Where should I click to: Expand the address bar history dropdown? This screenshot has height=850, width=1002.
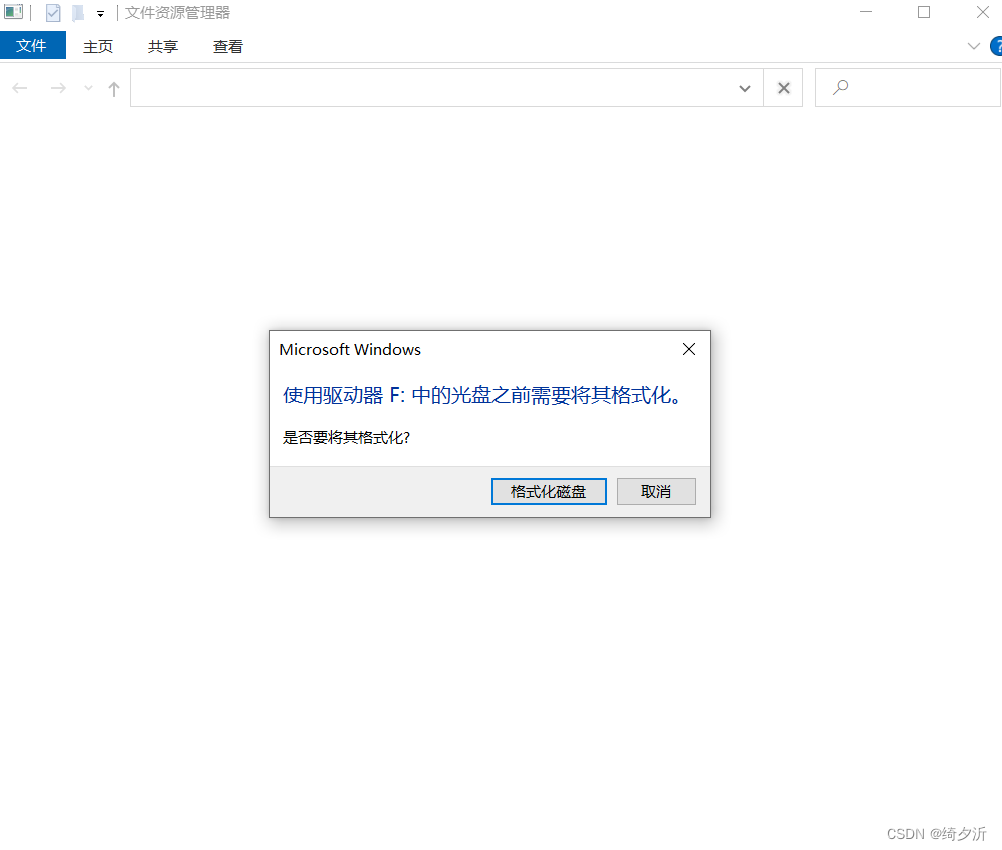tap(744, 88)
